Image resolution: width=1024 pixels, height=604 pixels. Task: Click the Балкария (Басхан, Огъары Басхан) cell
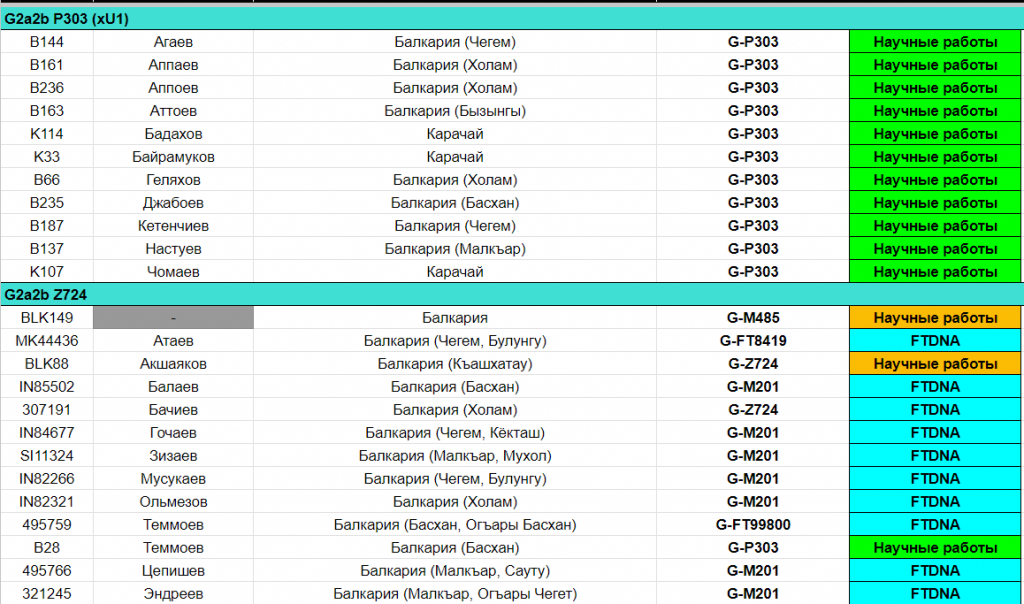click(455, 525)
